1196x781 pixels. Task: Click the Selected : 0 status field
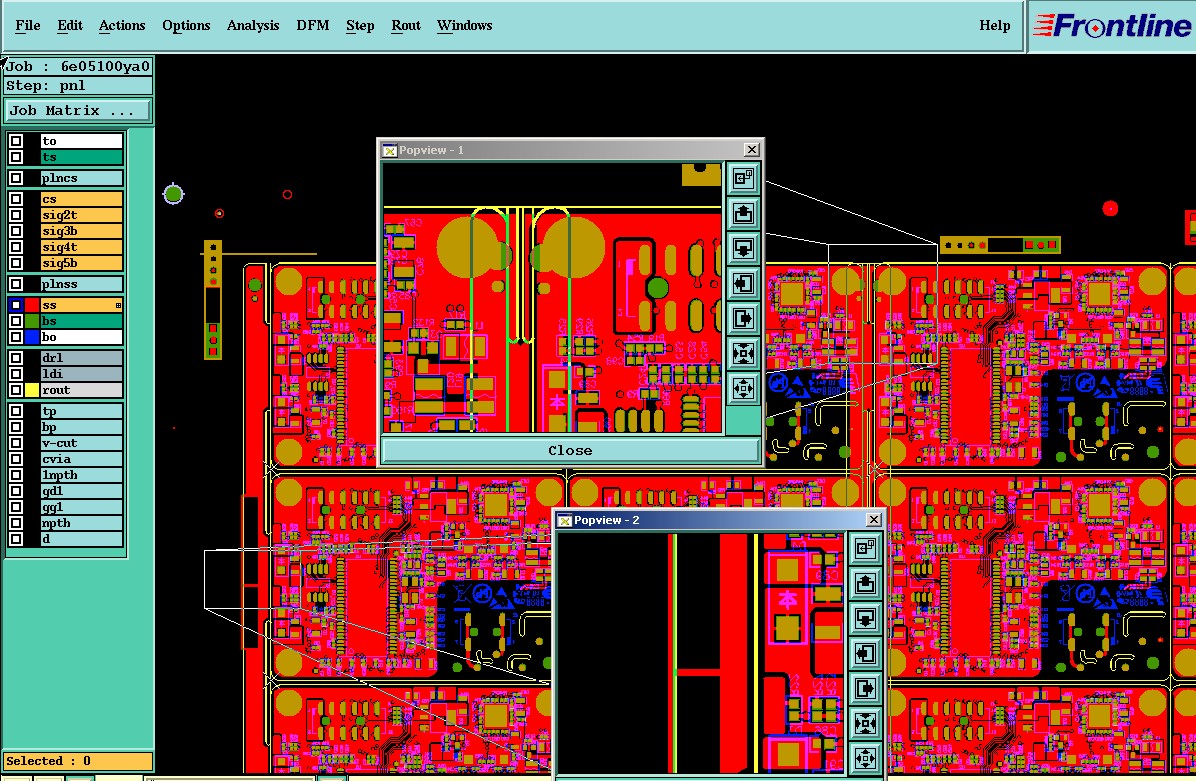tap(78, 761)
